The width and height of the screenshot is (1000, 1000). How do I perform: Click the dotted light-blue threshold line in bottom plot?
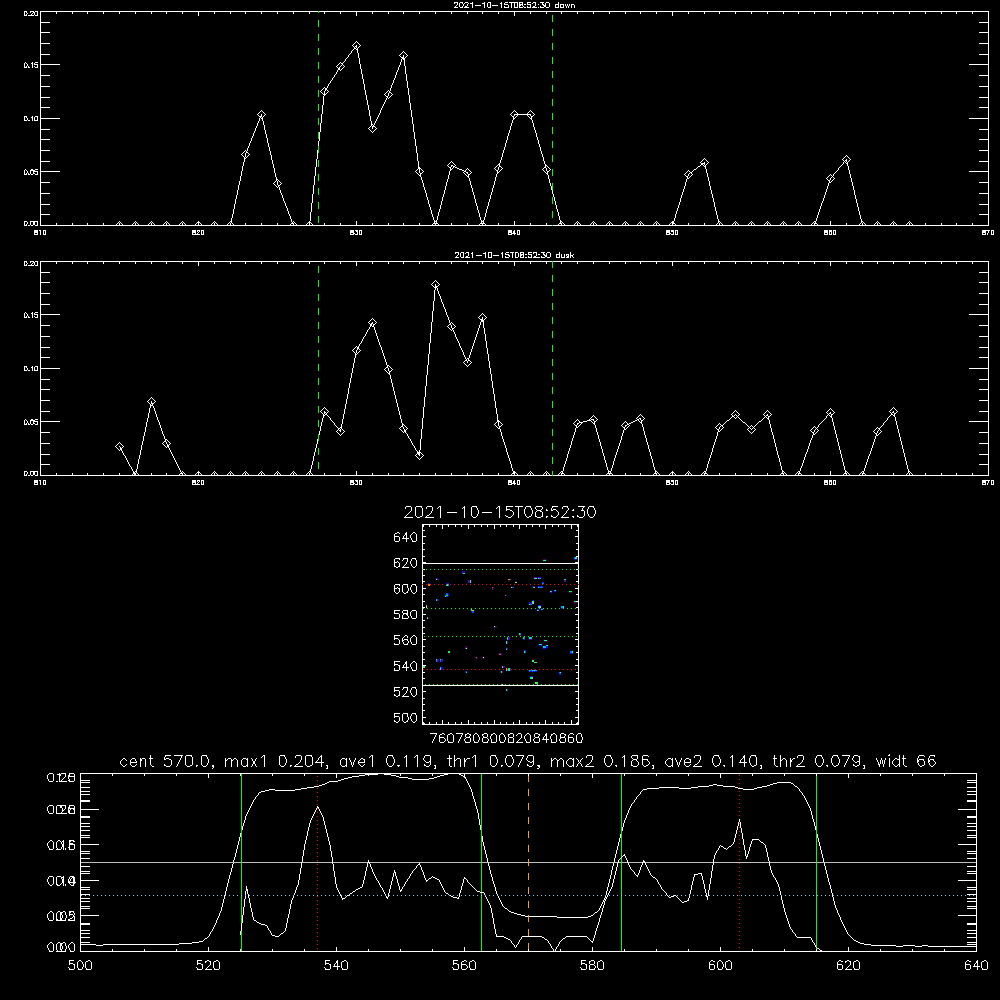[527, 895]
